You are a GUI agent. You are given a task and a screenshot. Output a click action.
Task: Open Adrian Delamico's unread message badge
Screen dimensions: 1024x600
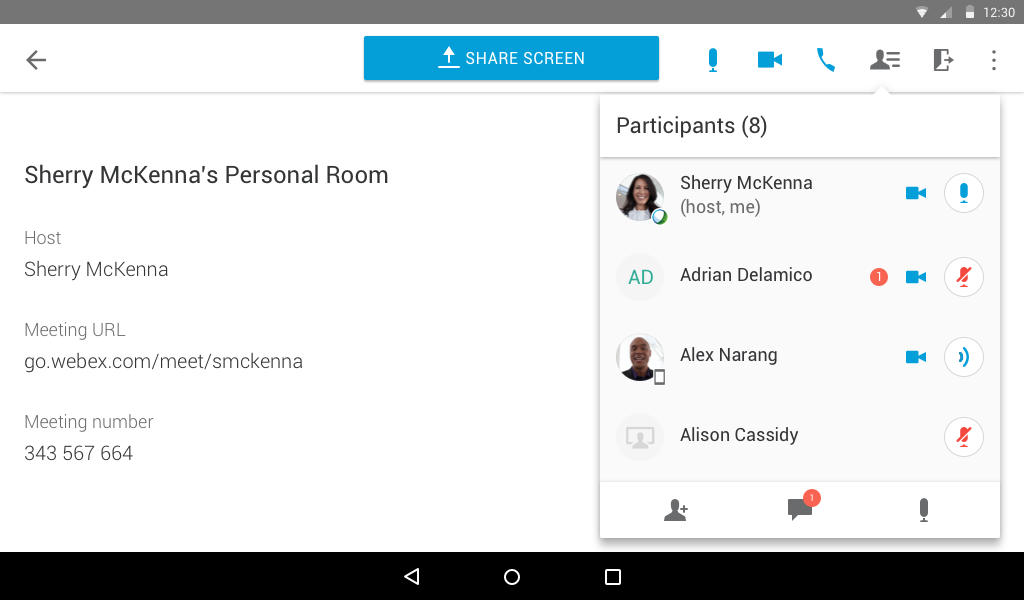tap(878, 277)
